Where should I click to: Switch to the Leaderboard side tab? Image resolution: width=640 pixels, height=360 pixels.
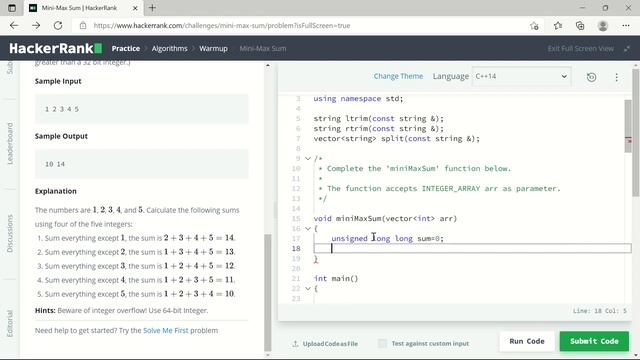10,144
